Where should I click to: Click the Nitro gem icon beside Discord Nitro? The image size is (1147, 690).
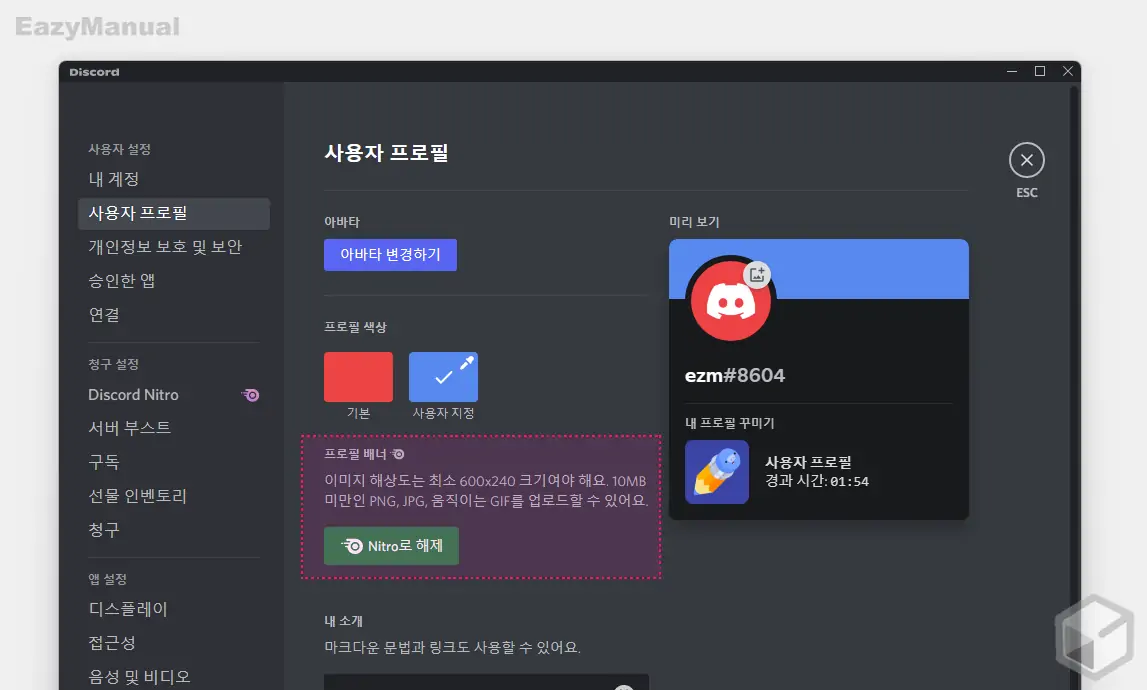[250, 395]
